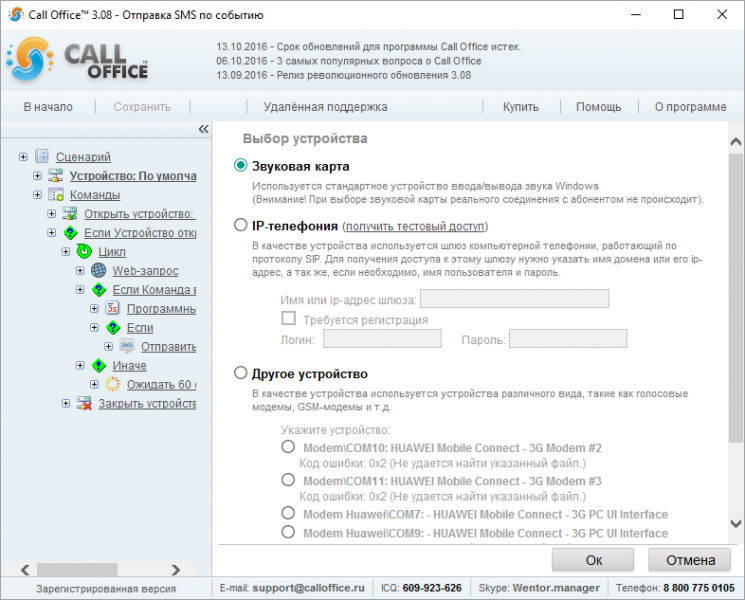The width and height of the screenshot is (745, 600).
Task: Expand the Если Устройство node
Action: [x=52, y=233]
